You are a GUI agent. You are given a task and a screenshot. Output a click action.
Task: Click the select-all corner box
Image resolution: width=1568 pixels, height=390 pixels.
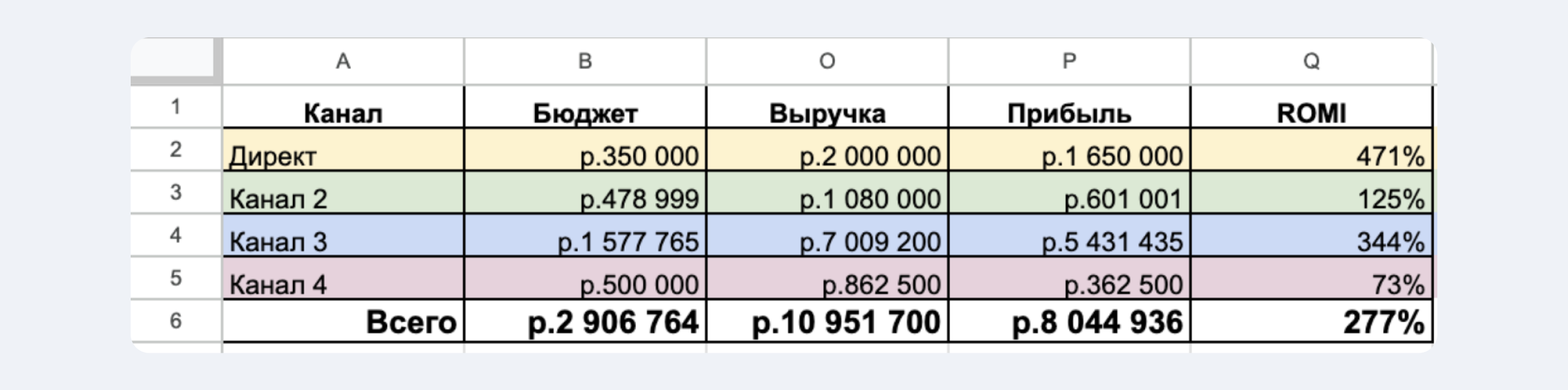(176, 61)
